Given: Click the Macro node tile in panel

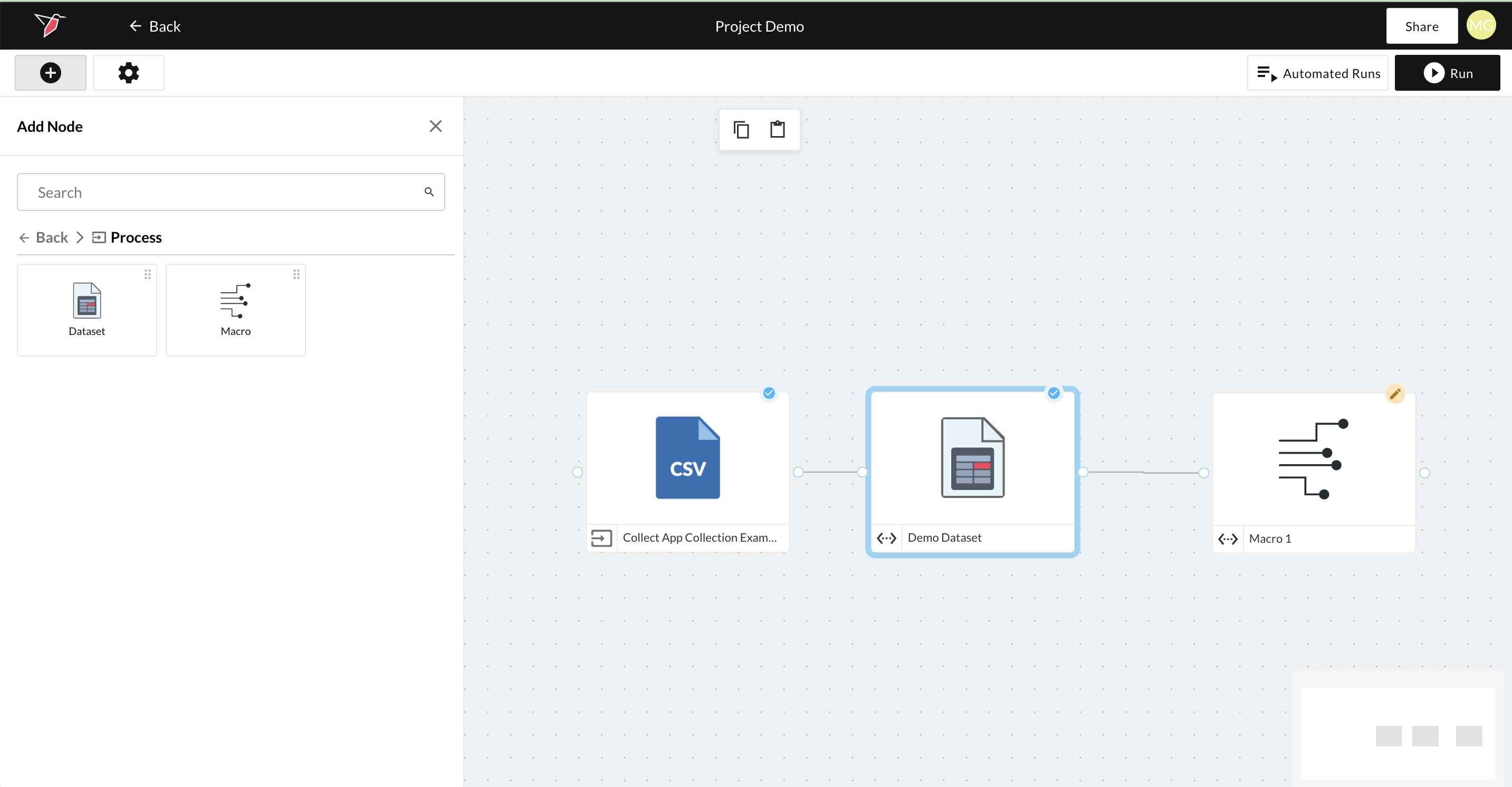Looking at the screenshot, I should click(235, 310).
